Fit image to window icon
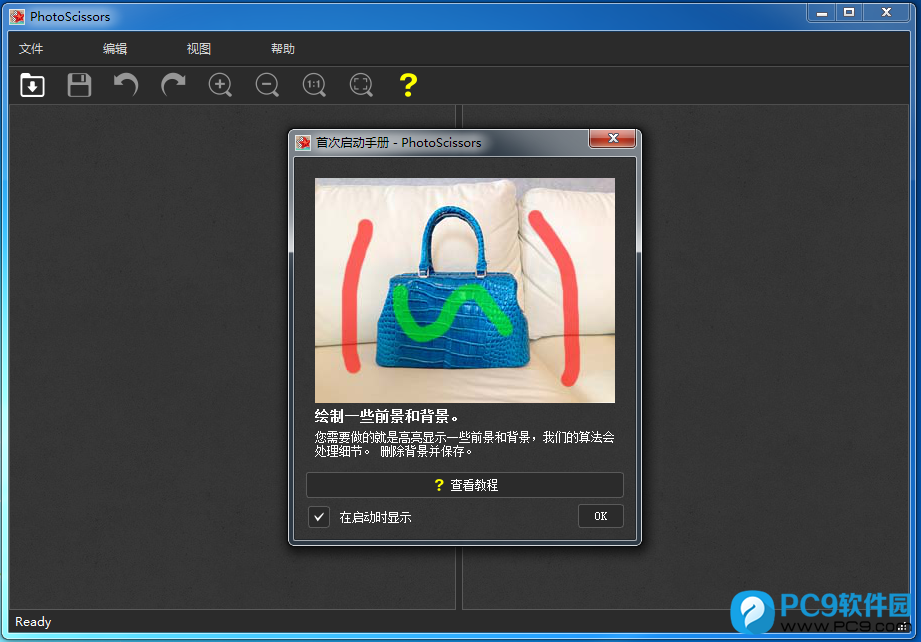Viewport: 921px width, 642px height. pos(361,85)
